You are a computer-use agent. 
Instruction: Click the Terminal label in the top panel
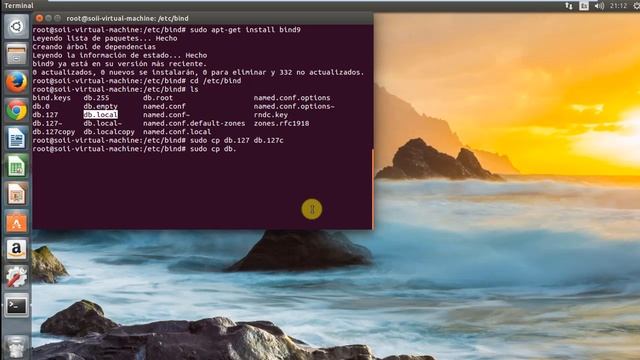tap(19, 6)
